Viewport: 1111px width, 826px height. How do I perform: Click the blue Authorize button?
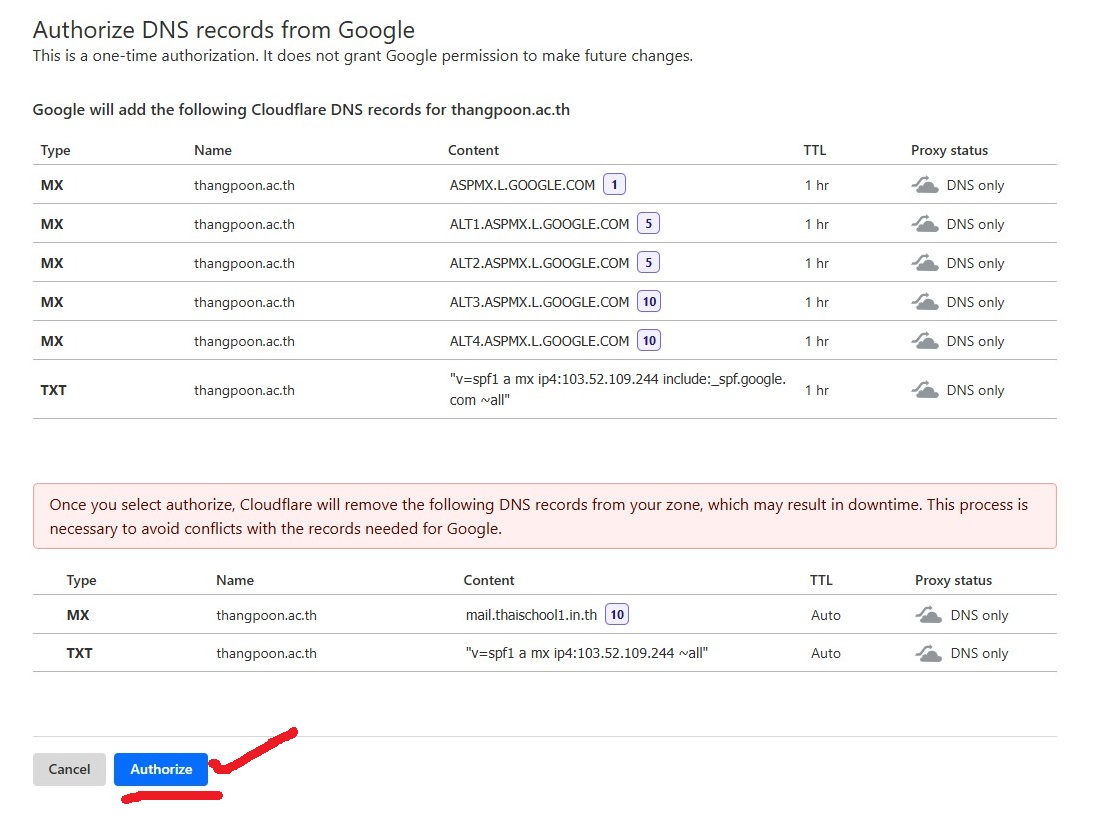[x=161, y=769]
